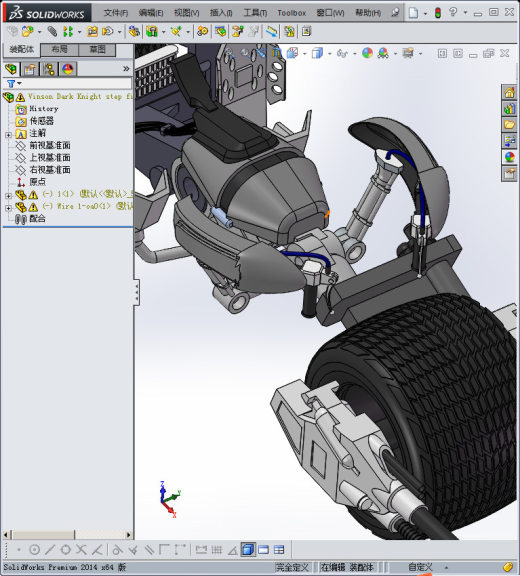The width and height of the screenshot is (520, 576).
Task: Expand the 1<1> component node
Action: click(8, 196)
